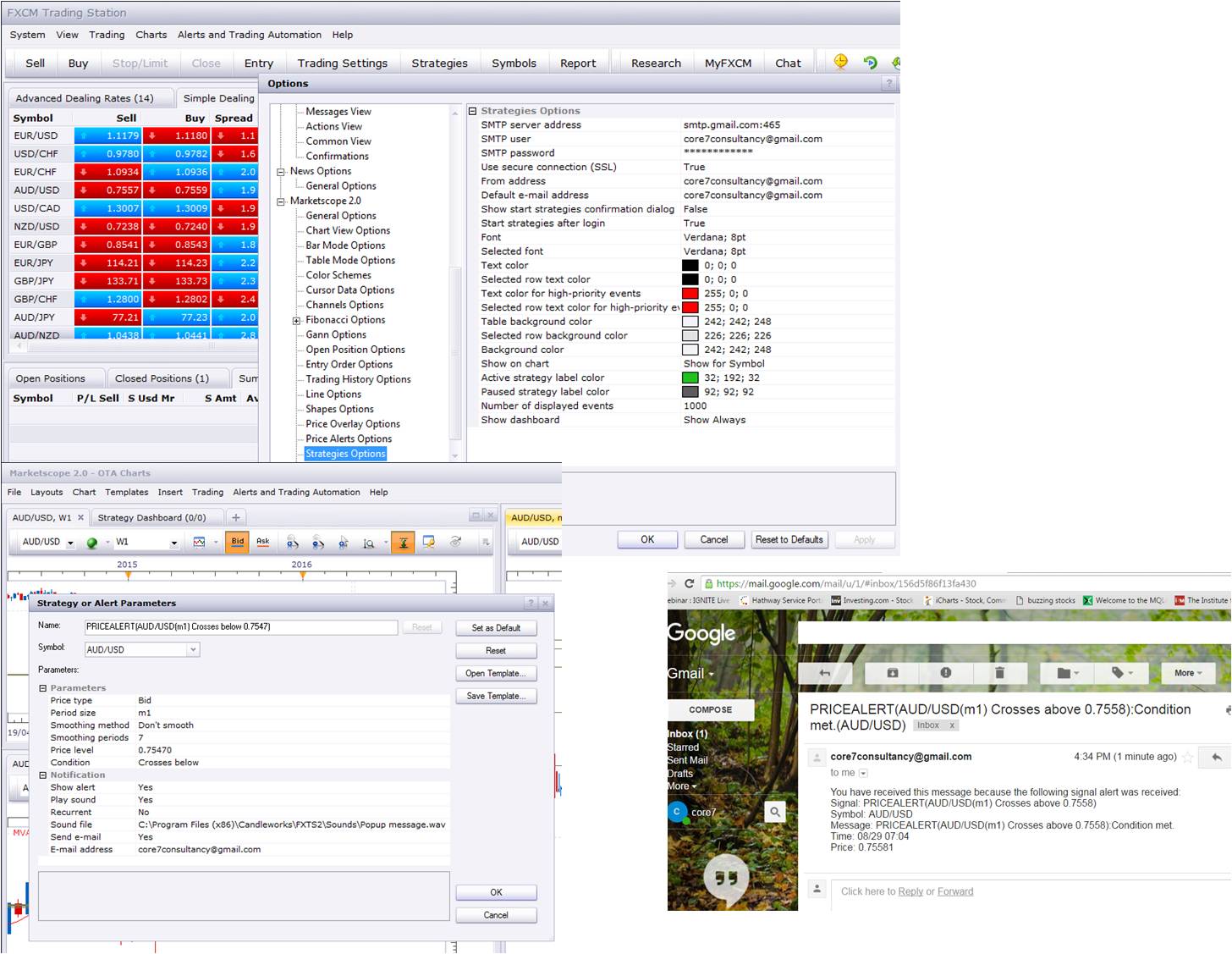Click the green ball icon in chart toolbar
The image size is (1232, 954).
(92, 542)
